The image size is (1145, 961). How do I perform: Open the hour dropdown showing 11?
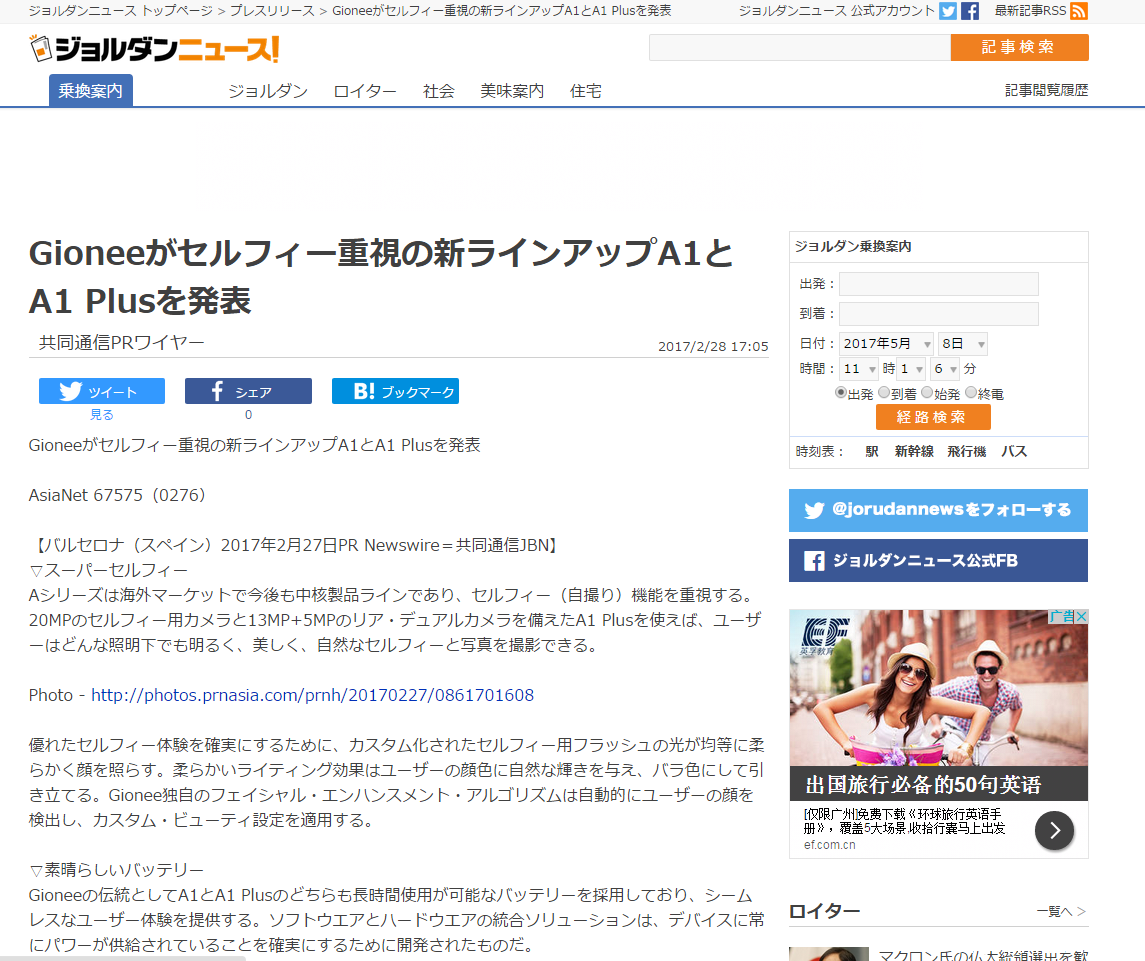(859, 369)
